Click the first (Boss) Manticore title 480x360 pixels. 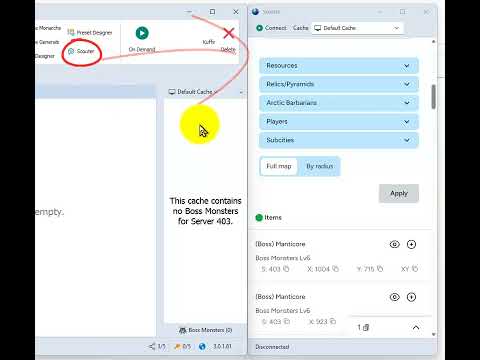tap(280, 244)
